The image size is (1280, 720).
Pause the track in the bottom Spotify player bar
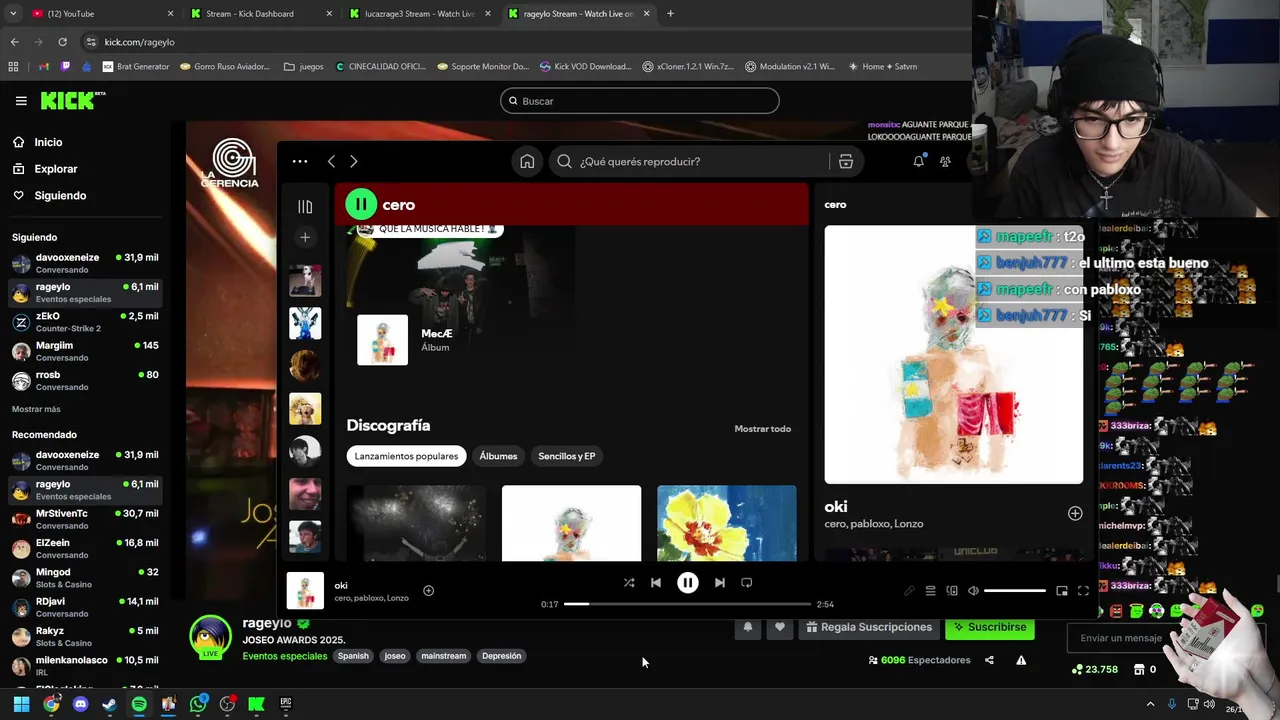click(x=688, y=583)
